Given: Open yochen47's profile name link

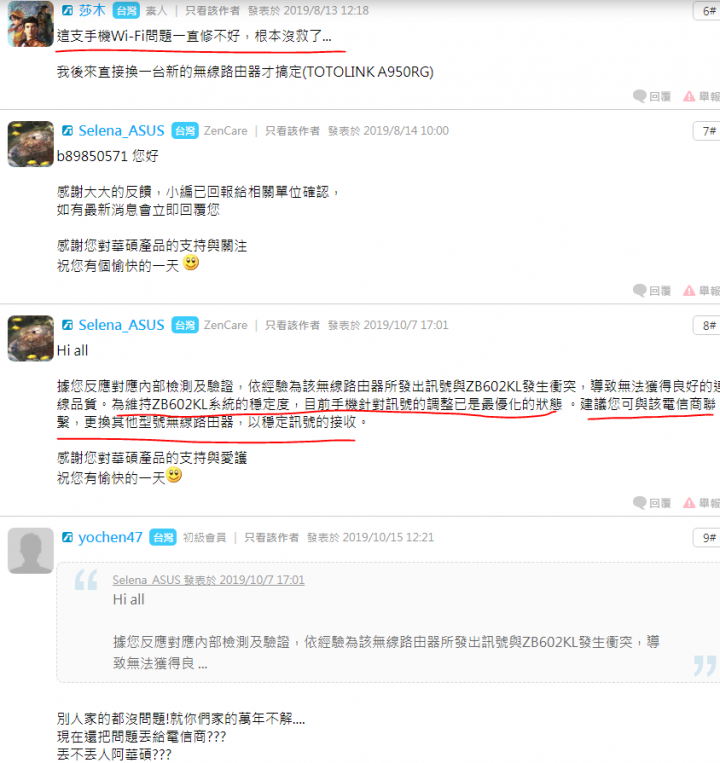Looking at the screenshot, I should pyautogui.click(x=110, y=537).
